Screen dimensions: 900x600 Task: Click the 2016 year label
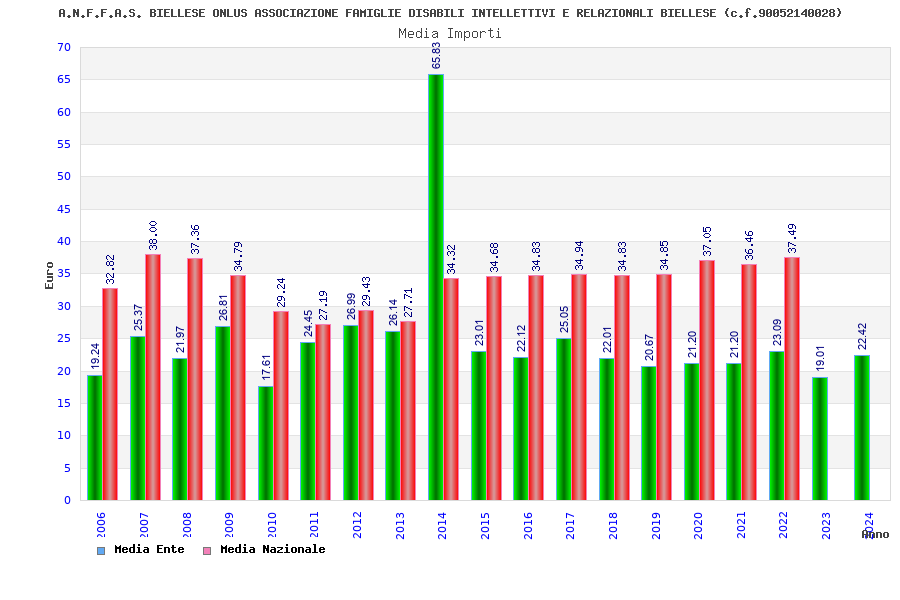tap(527, 525)
